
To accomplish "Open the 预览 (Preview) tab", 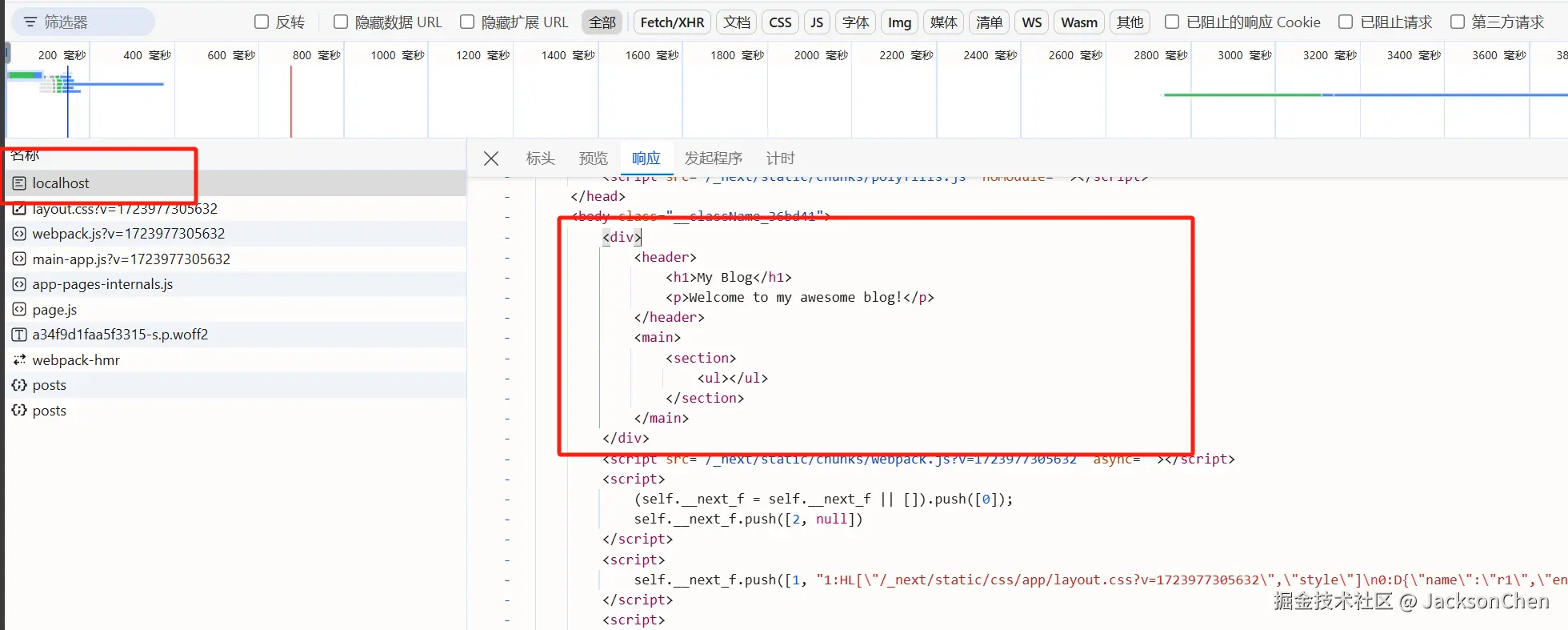I will [x=594, y=159].
